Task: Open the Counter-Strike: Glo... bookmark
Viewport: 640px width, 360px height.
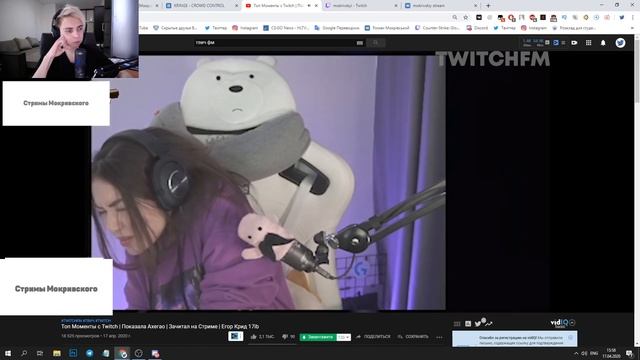Action: [x=437, y=28]
